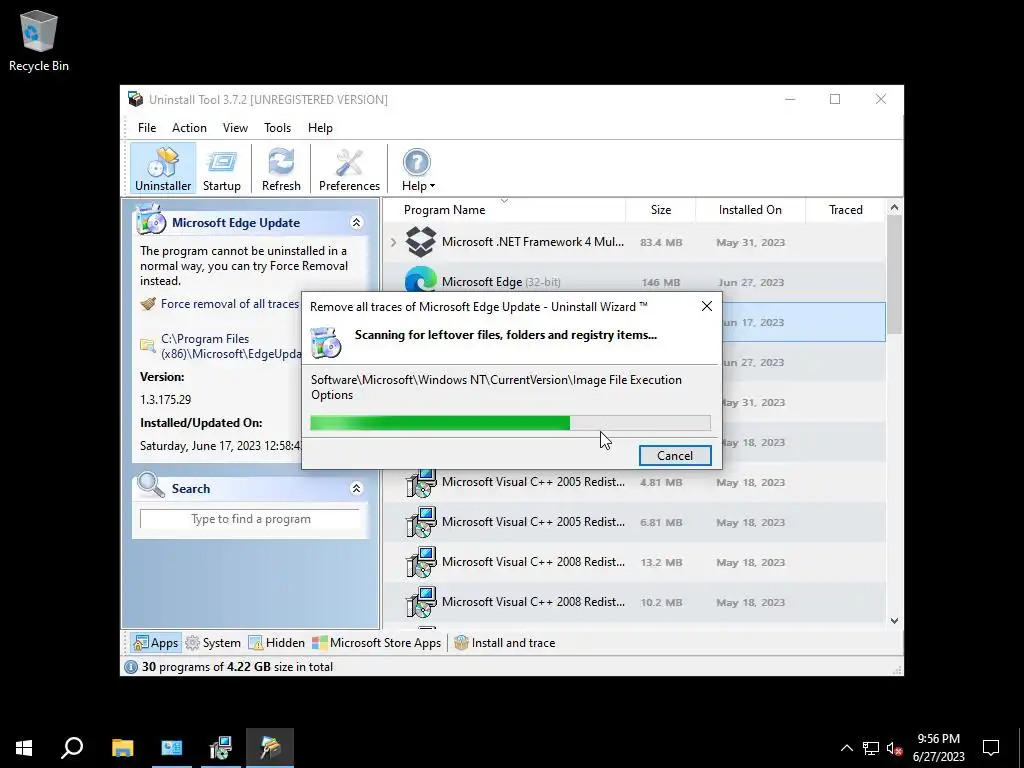Select the Microsoft .NET Framework 4 icon
The width and height of the screenshot is (1024, 768).
421,242
